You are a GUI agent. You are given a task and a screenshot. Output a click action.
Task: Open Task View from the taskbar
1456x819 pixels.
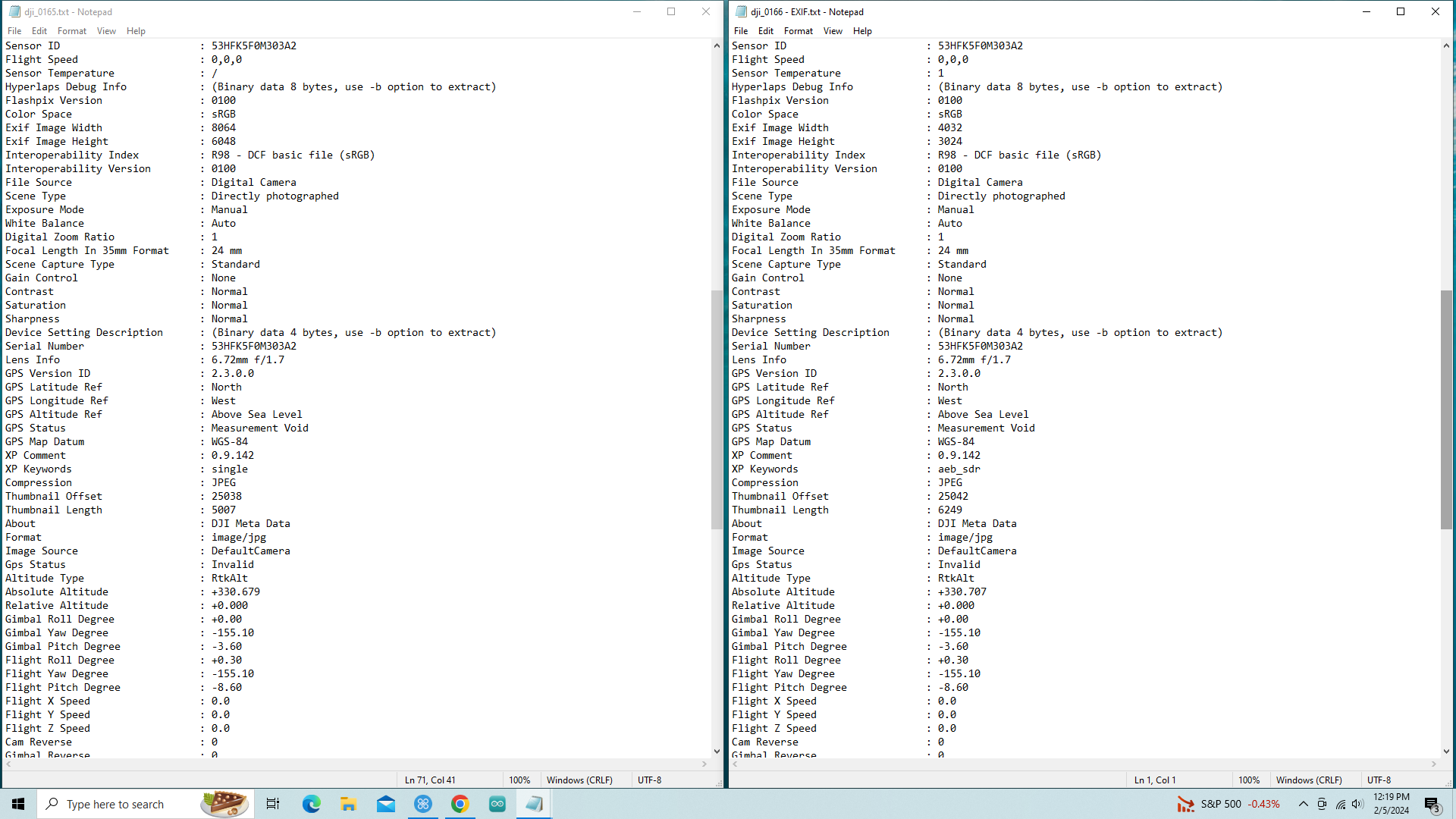(x=273, y=804)
